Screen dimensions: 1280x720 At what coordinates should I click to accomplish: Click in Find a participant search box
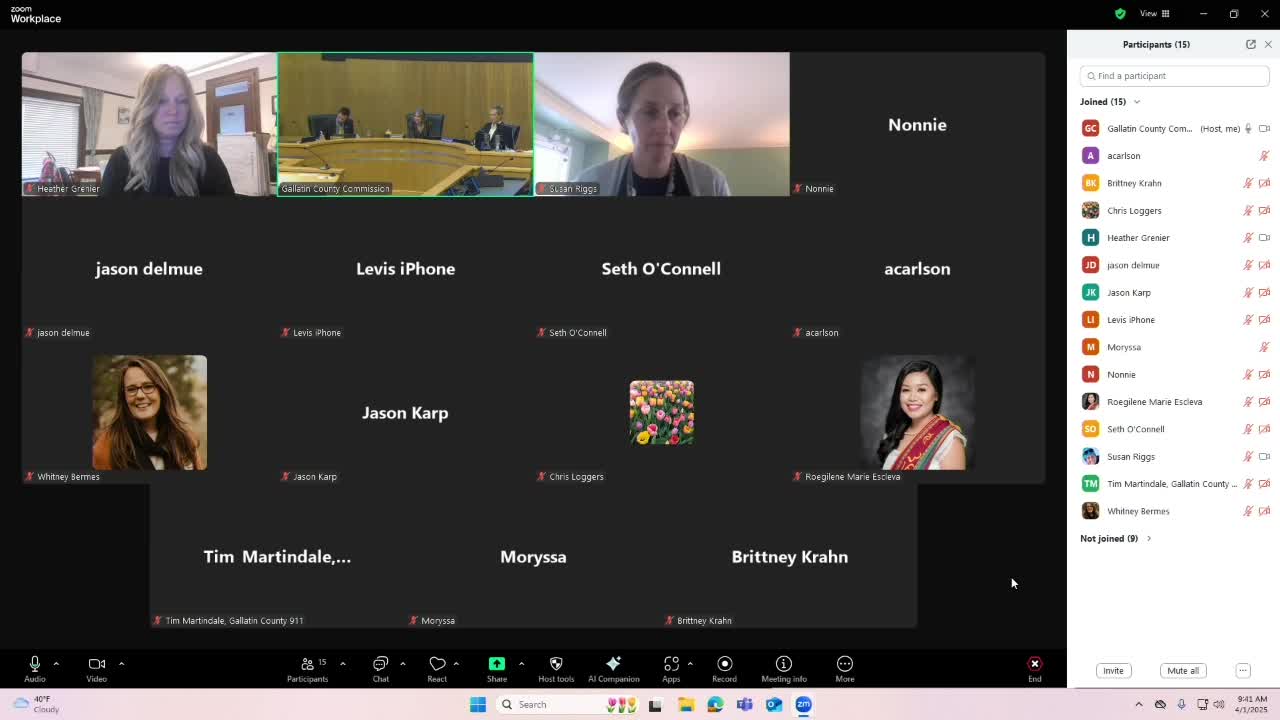(x=1174, y=76)
